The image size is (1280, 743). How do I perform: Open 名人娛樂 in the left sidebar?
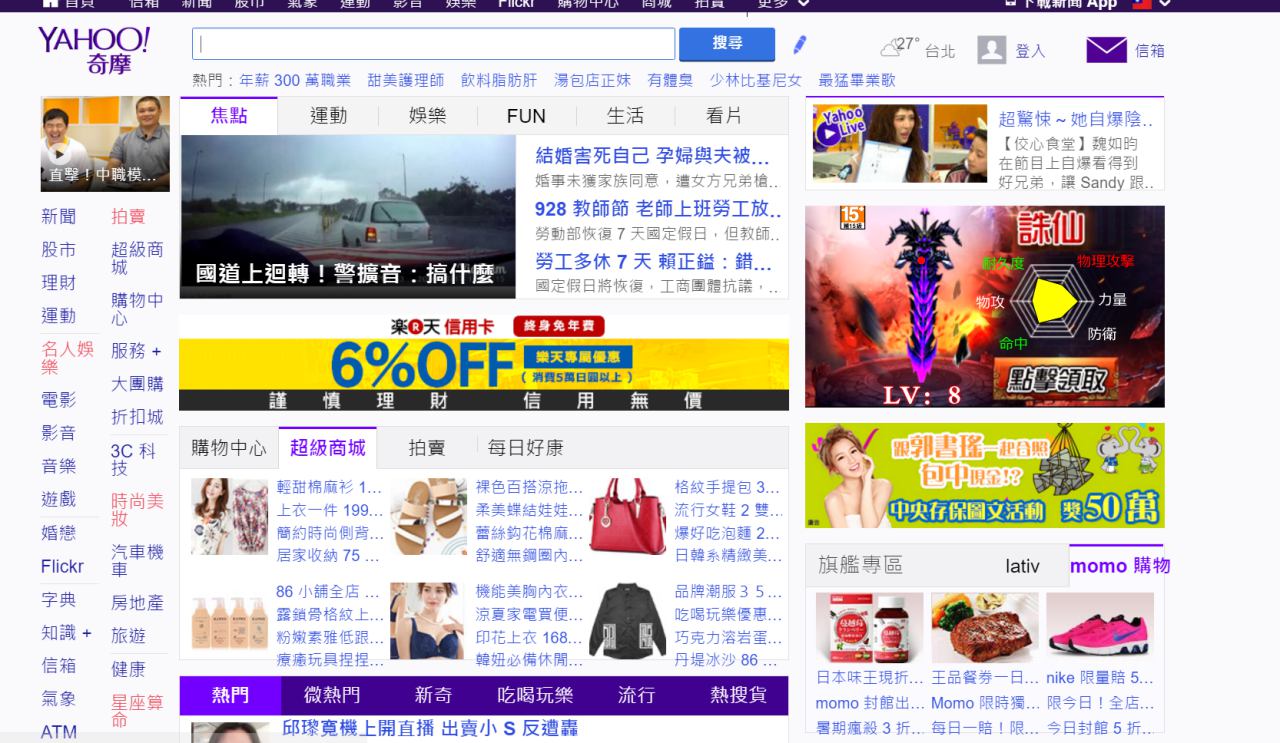coord(68,357)
